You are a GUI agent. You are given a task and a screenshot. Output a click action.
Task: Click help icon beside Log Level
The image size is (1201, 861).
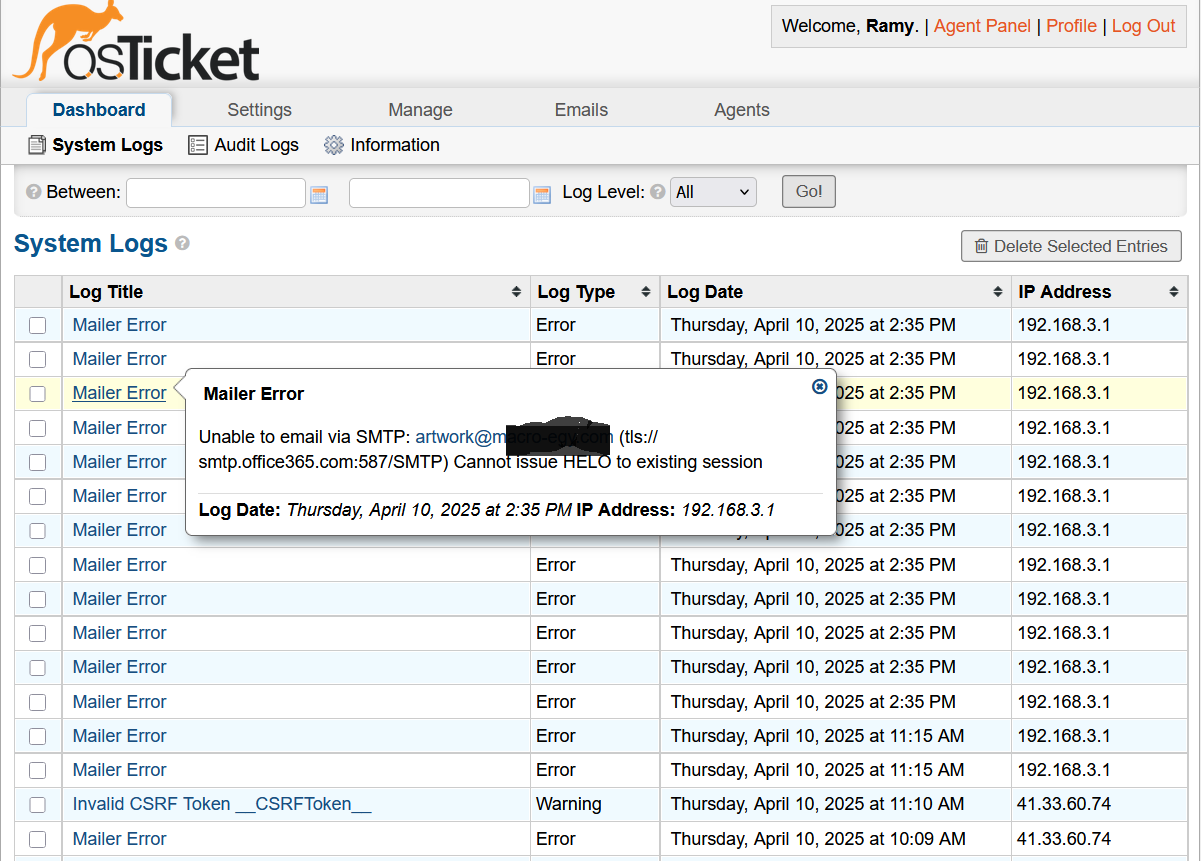(657, 192)
